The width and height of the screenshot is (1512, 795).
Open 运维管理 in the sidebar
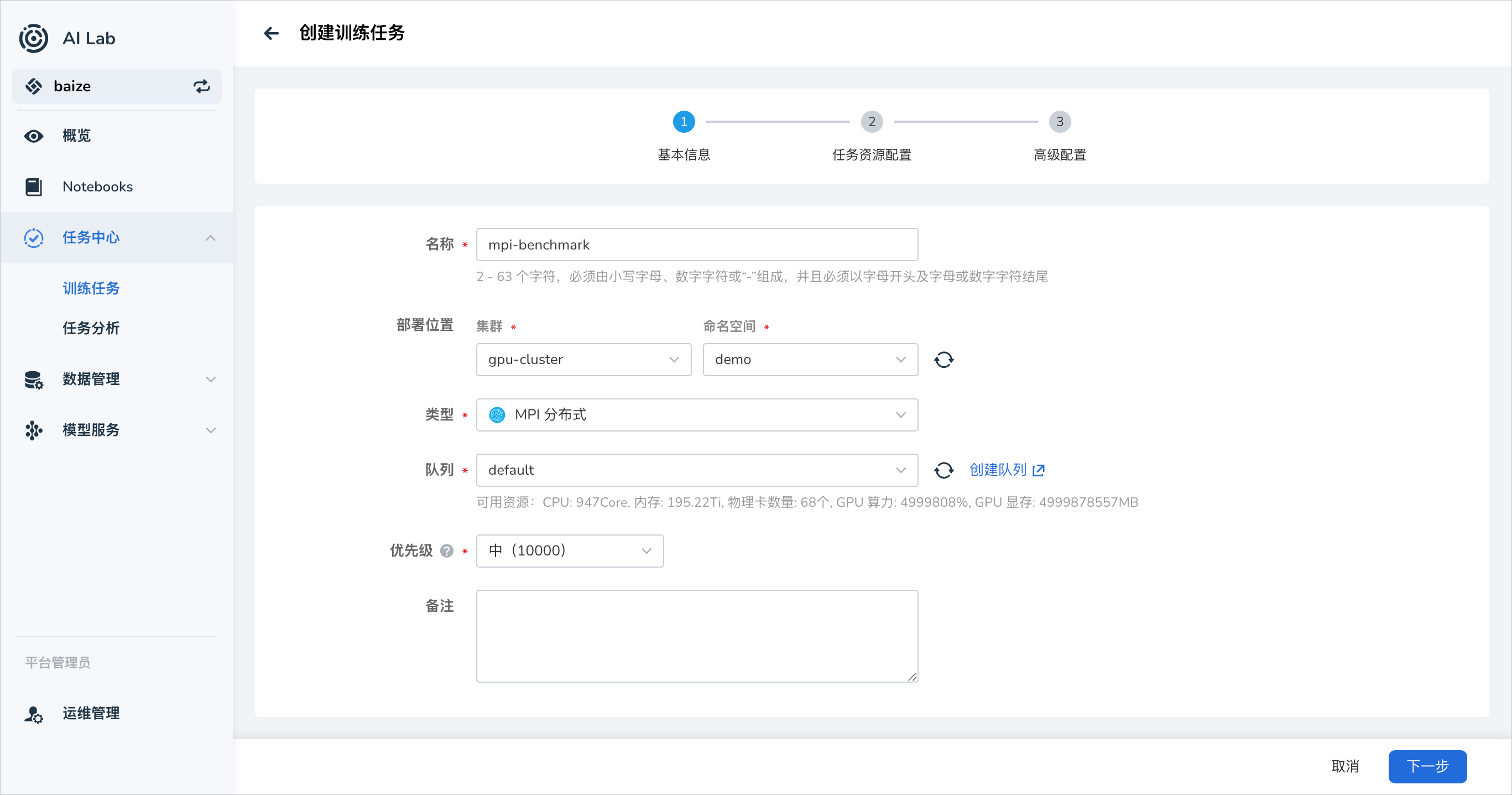pyautogui.click(x=117, y=713)
